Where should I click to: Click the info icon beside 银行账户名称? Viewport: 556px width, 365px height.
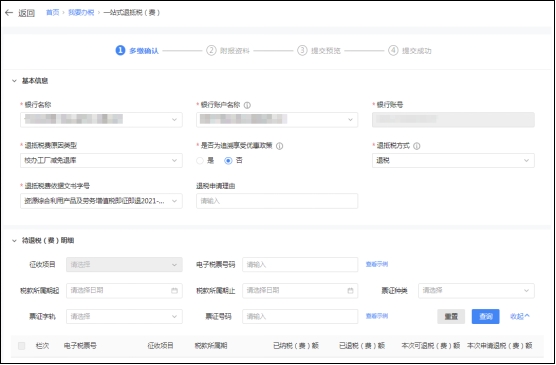(x=248, y=105)
